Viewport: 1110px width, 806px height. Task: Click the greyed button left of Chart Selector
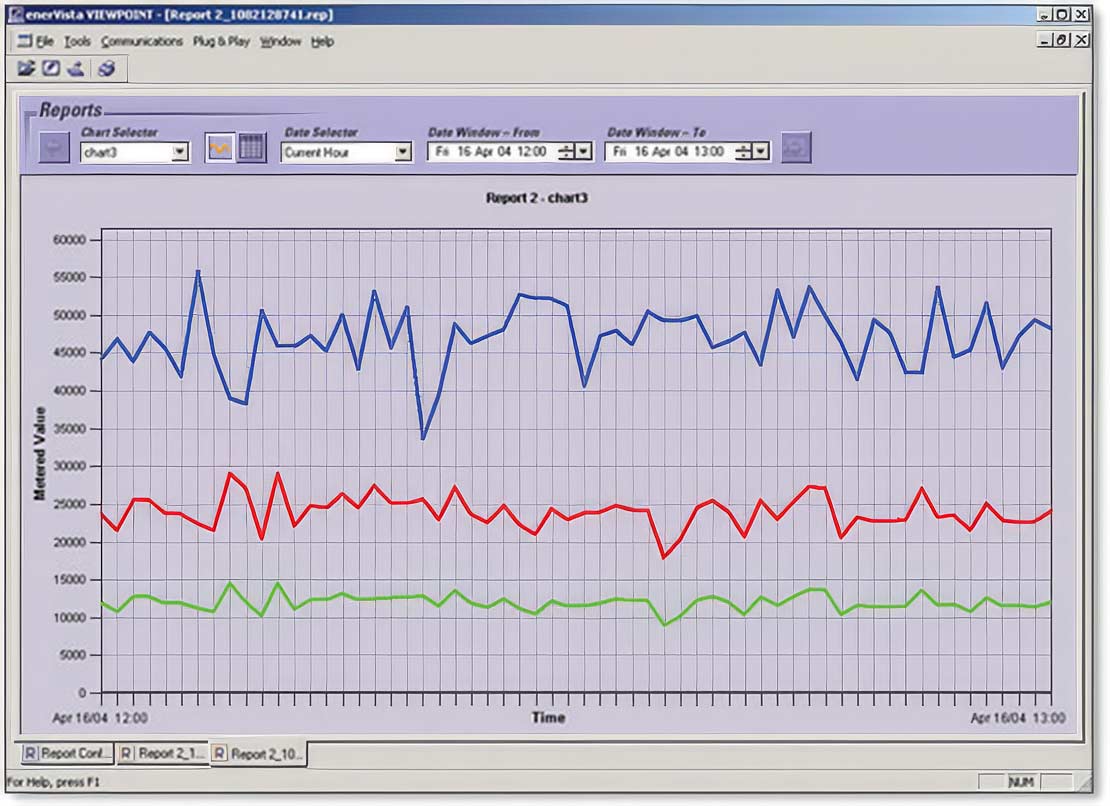tap(54, 148)
